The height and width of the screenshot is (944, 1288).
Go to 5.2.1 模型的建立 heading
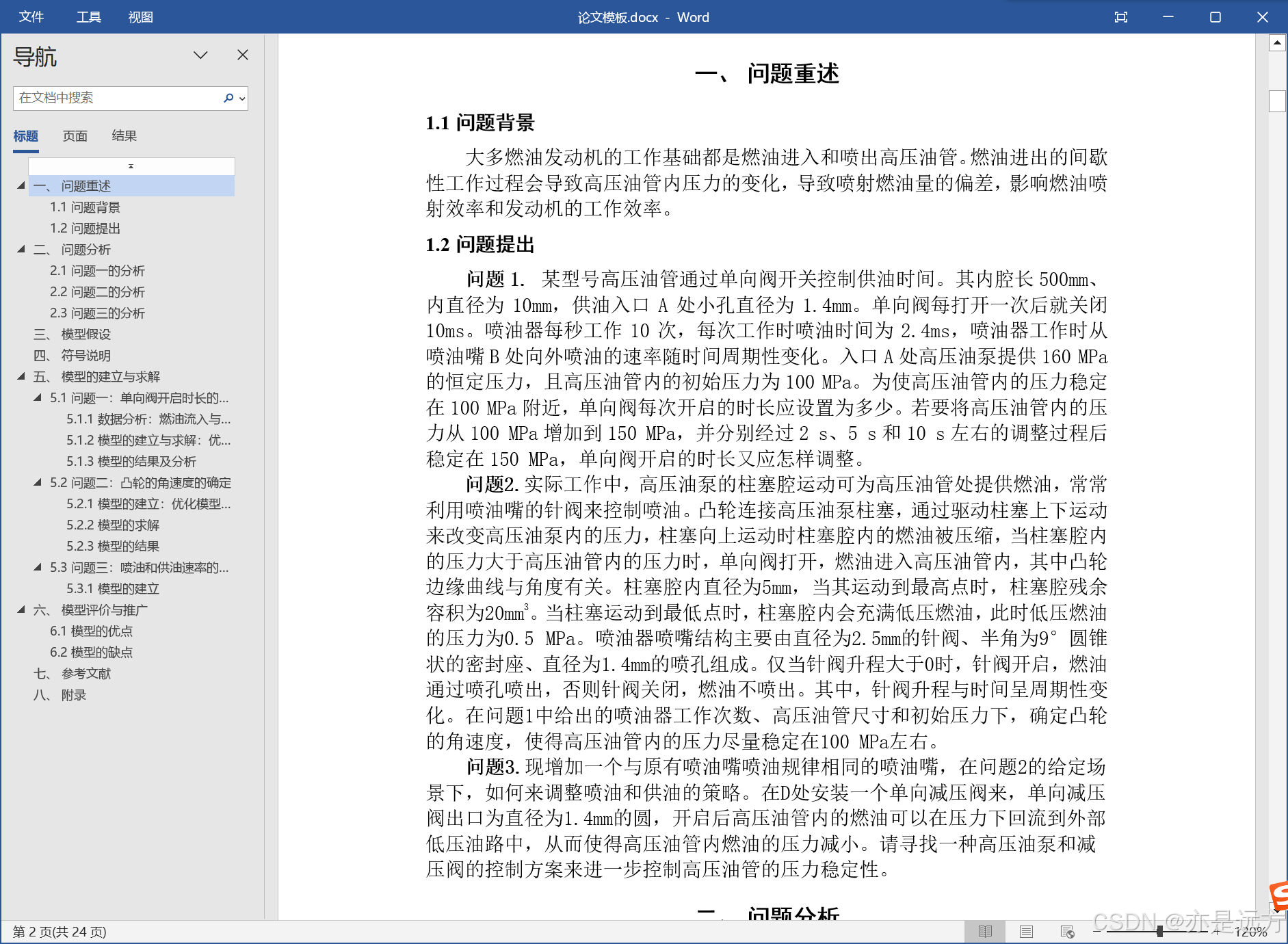[148, 503]
